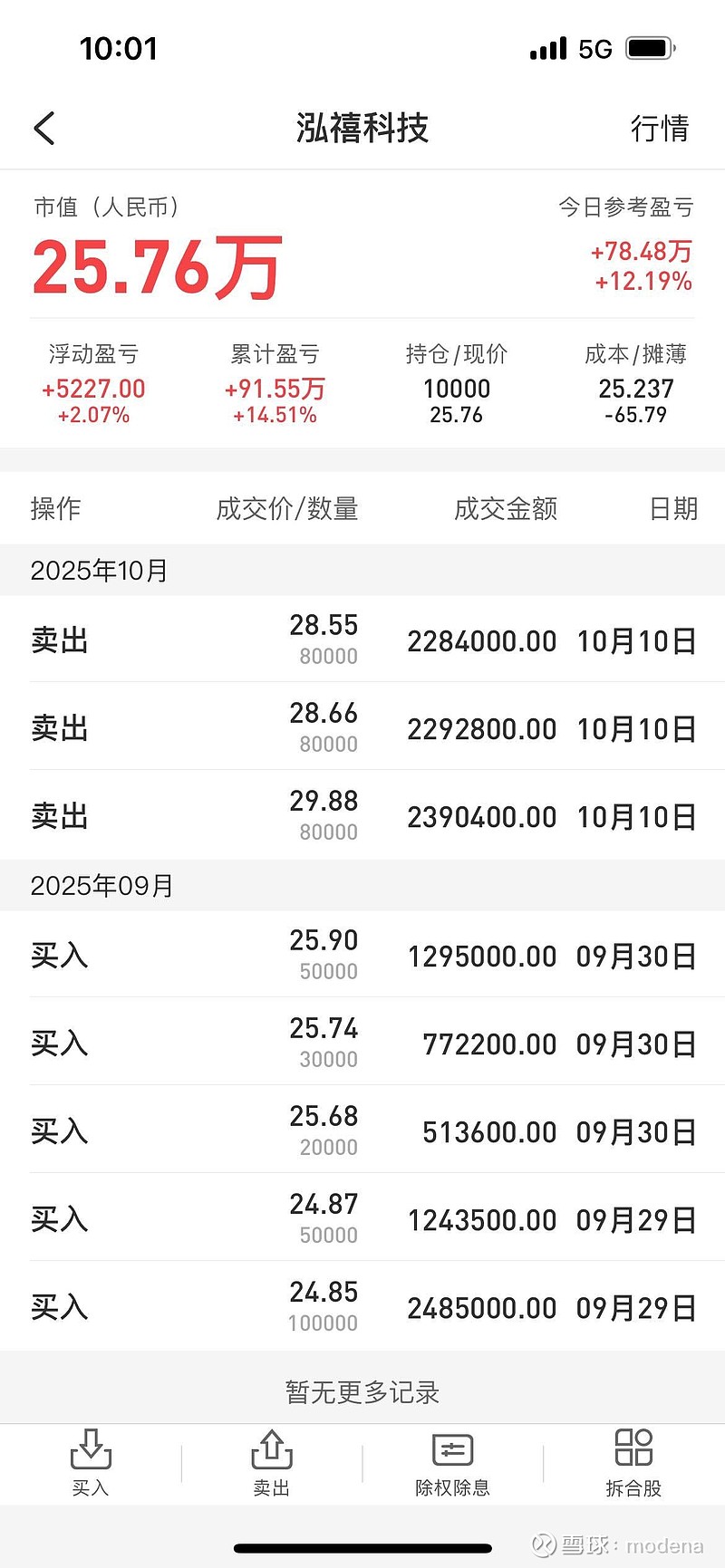The height and width of the screenshot is (1568, 725).
Task: Tap the 成交金额 column header
Action: [506, 509]
